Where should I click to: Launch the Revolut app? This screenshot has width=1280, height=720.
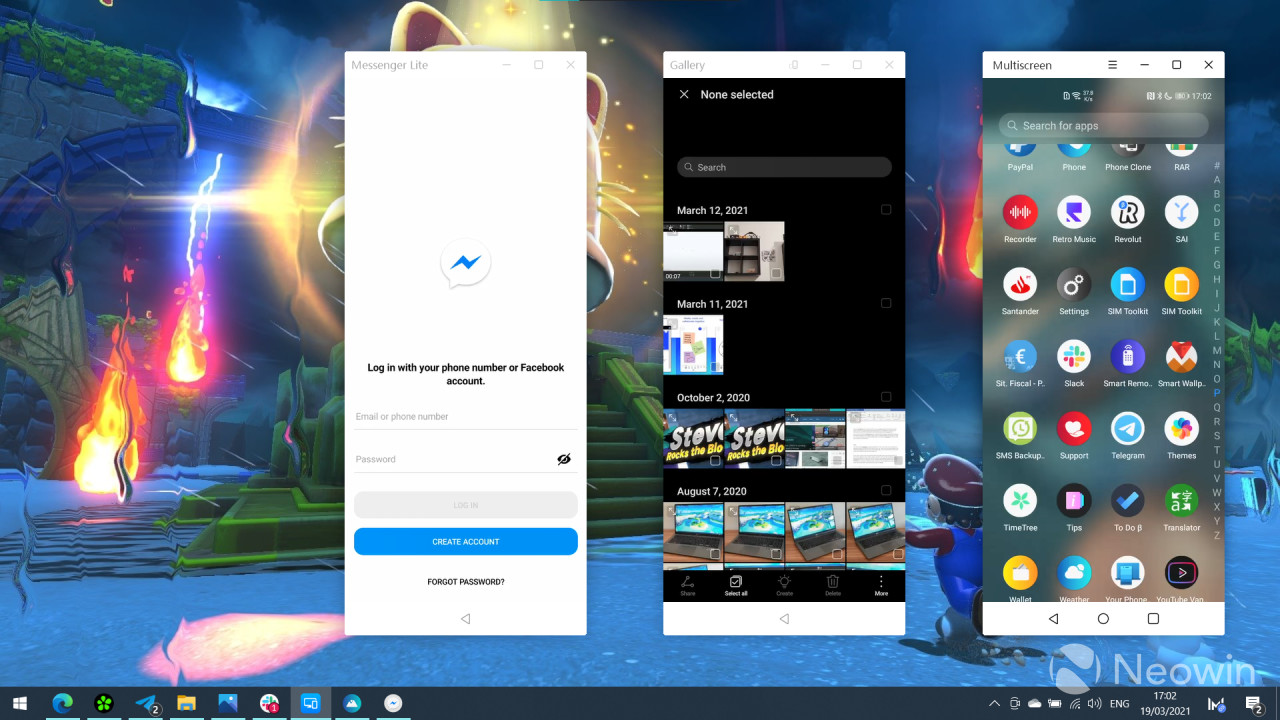pyautogui.click(x=1128, y=212)
